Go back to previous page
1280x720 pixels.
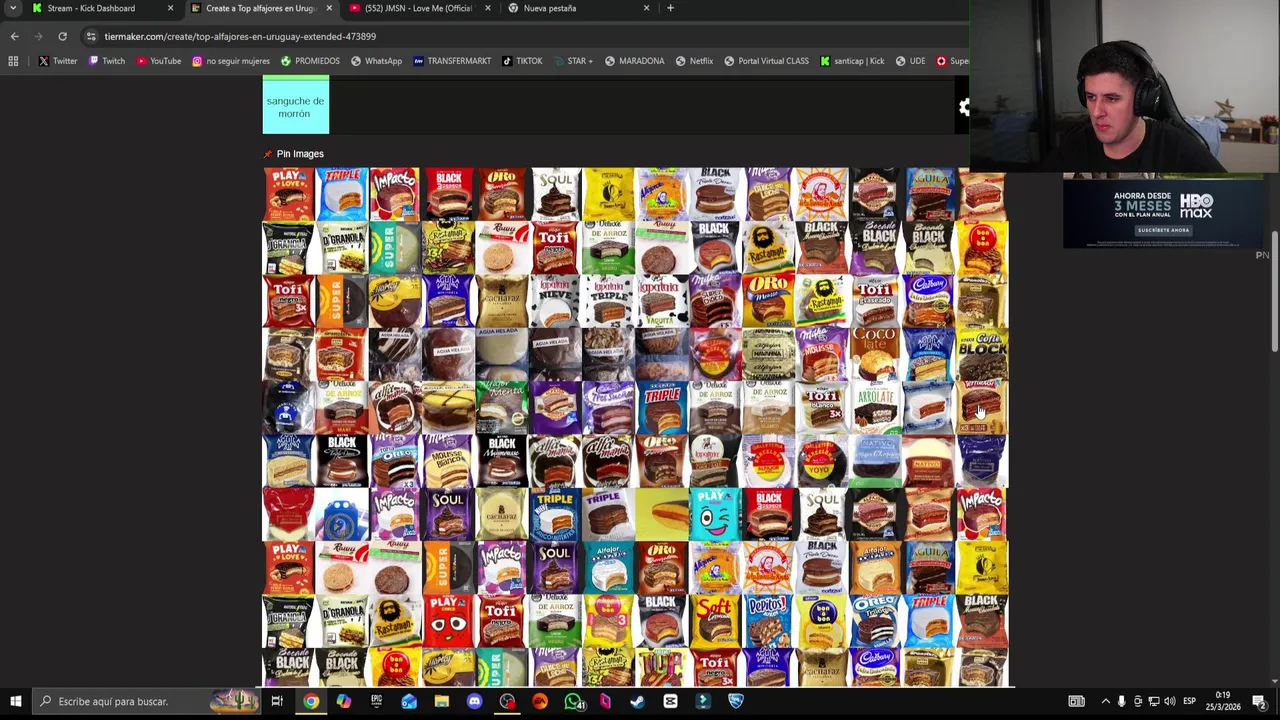[x=14, y=36]
